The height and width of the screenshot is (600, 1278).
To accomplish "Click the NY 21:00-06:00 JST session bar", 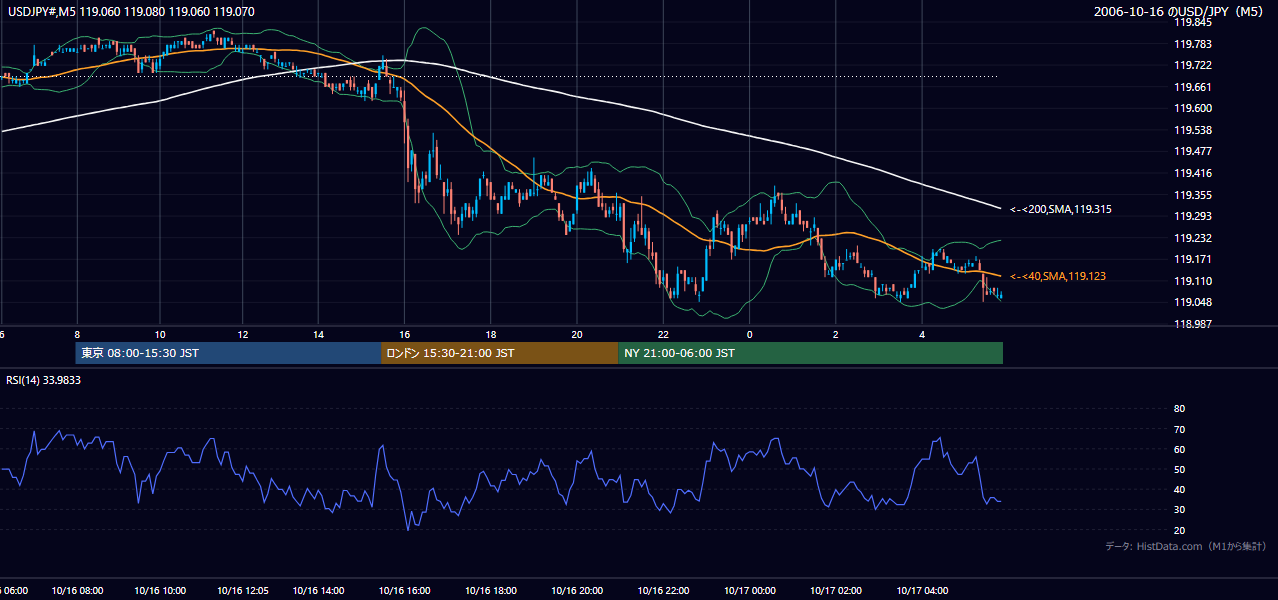I will coord(810,353).
